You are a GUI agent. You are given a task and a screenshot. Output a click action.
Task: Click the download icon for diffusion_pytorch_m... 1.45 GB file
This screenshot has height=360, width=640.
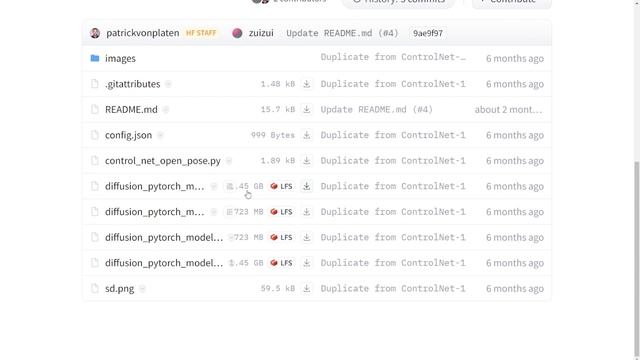point(307,186)
